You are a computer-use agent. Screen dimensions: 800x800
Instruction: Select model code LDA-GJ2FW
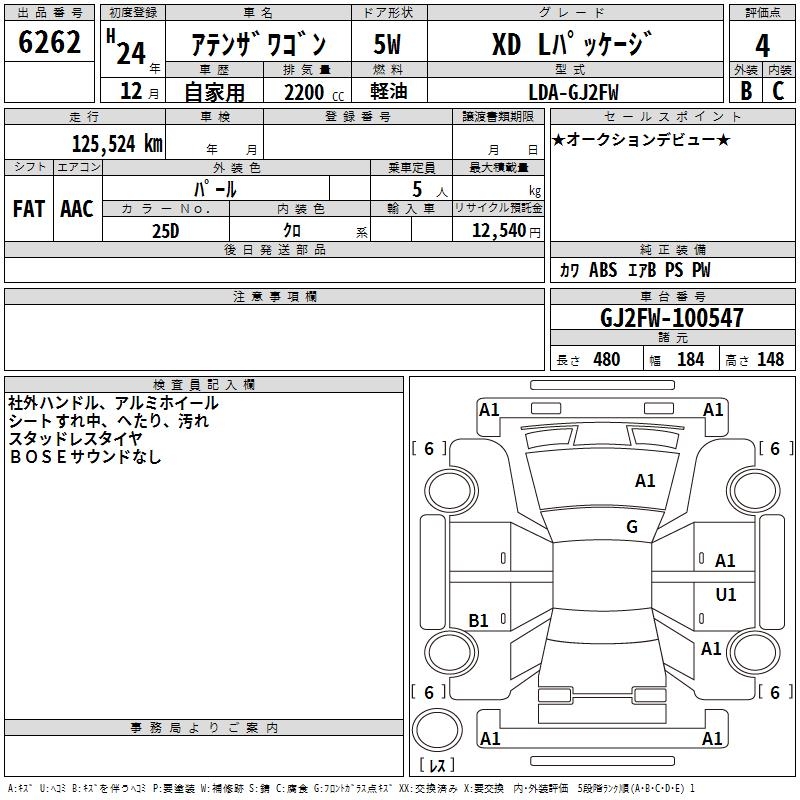573,92
